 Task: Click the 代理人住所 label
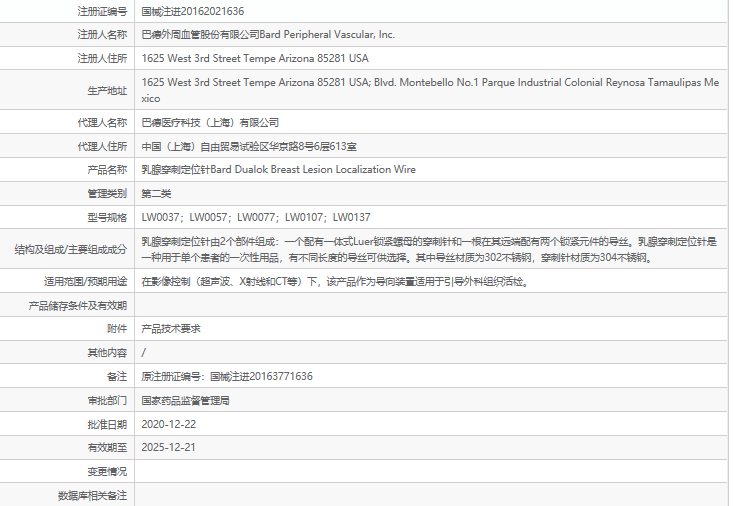[x=102, y=146]
